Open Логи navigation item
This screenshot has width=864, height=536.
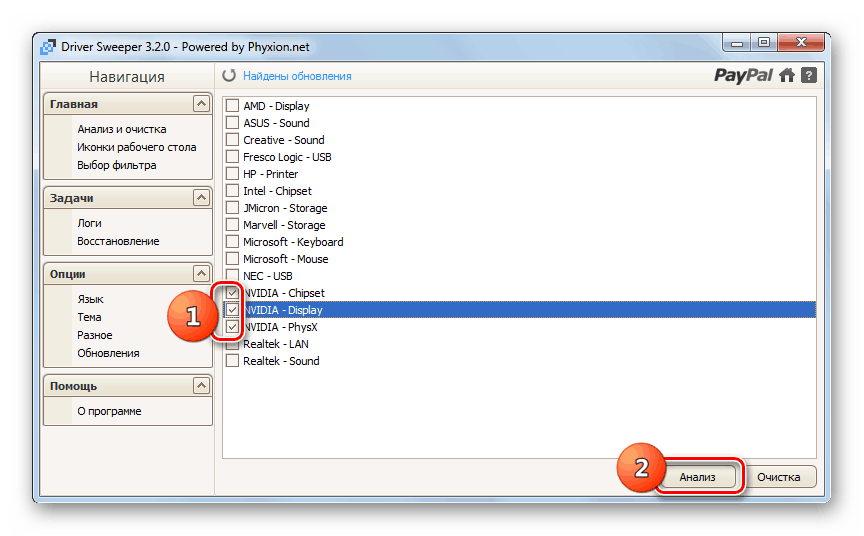89,223
